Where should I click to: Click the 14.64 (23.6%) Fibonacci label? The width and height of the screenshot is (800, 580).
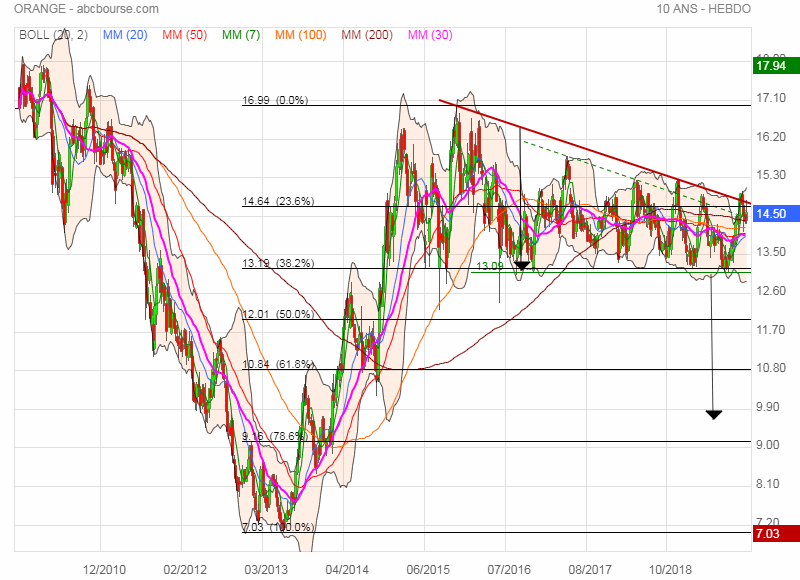click(x=278, y=201)
